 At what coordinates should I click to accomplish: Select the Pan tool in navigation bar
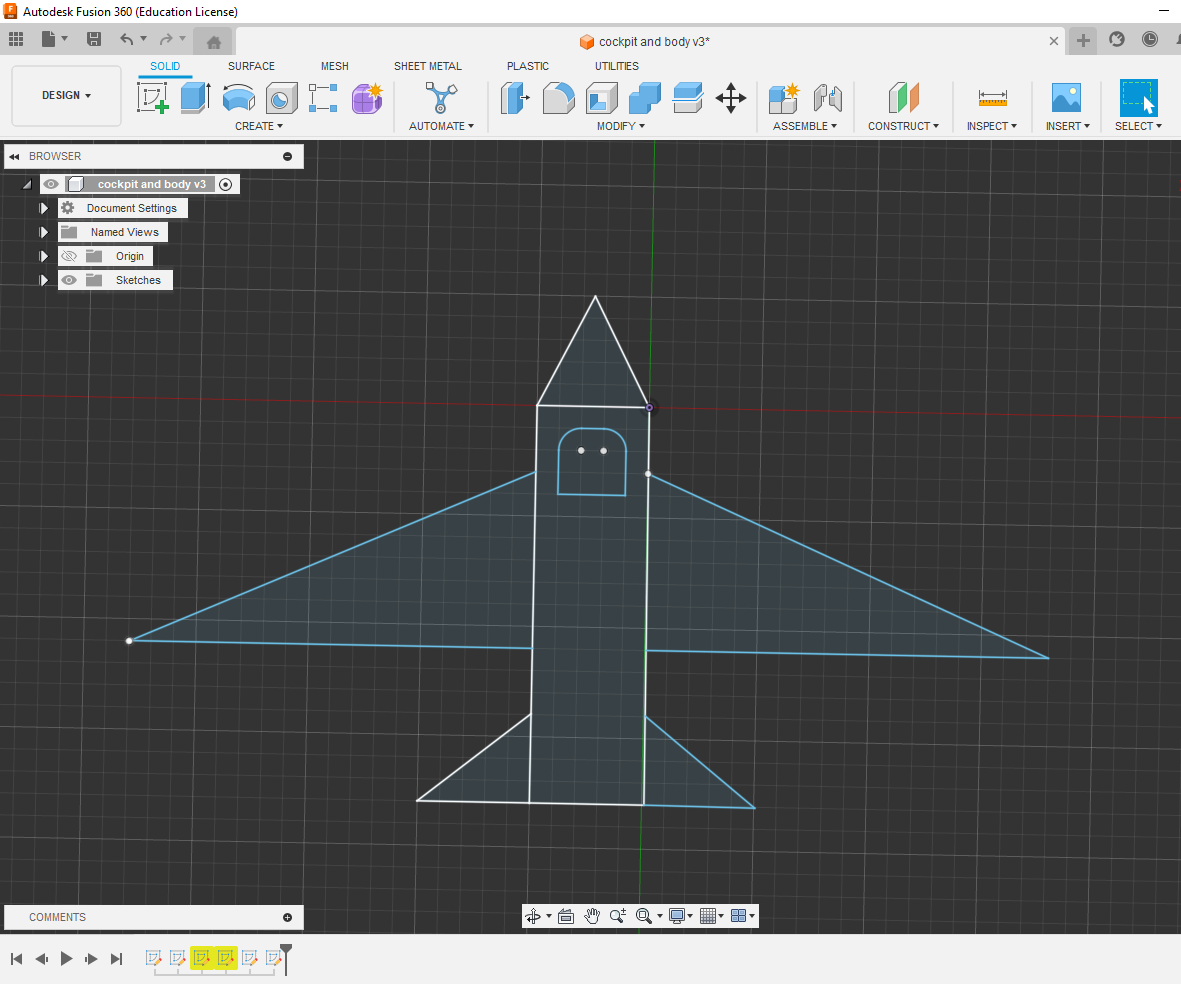coord(591,915)
